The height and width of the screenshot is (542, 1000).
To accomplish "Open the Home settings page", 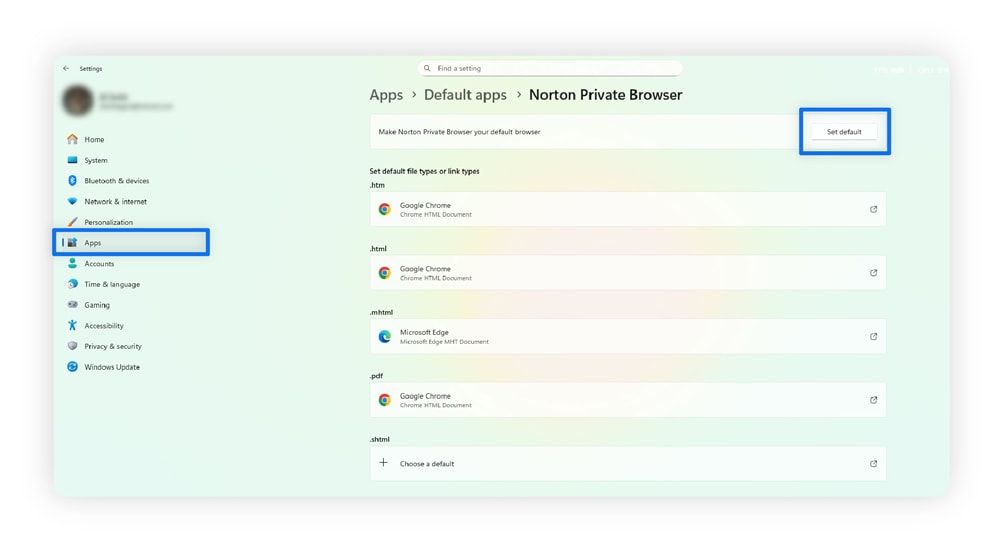I will point(94,140).
